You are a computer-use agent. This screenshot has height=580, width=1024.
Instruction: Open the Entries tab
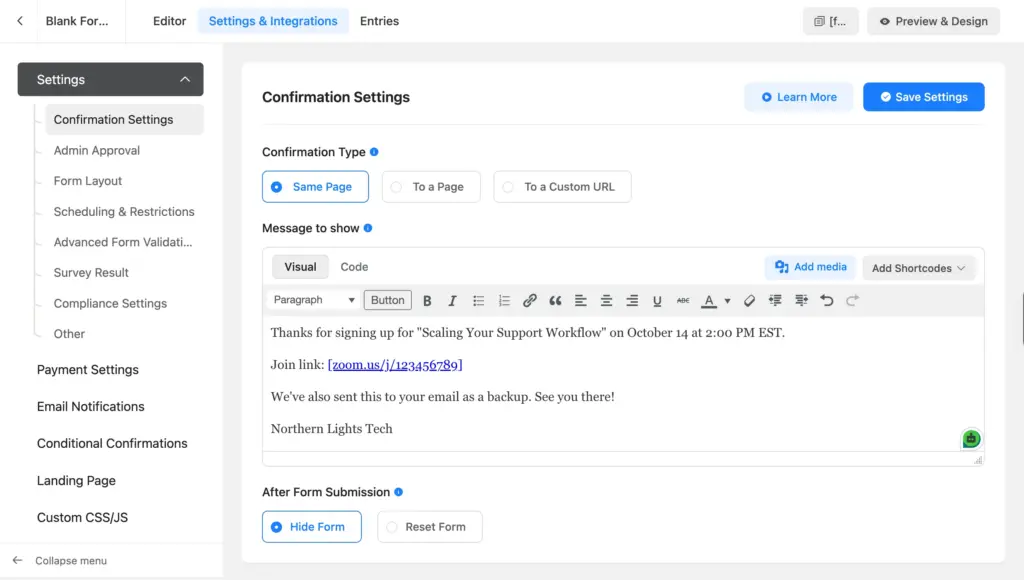[x=379, y=21]
